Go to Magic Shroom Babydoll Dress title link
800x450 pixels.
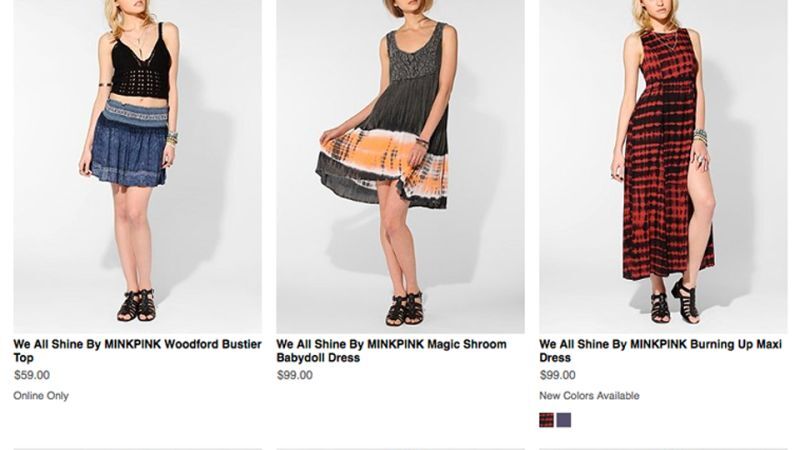click(391, 350)
